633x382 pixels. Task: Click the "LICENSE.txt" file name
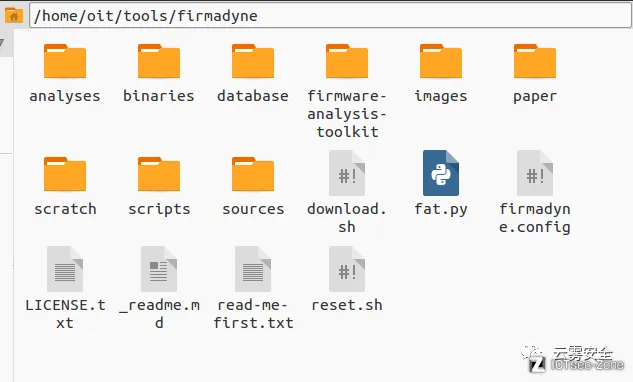click(65, 314)
